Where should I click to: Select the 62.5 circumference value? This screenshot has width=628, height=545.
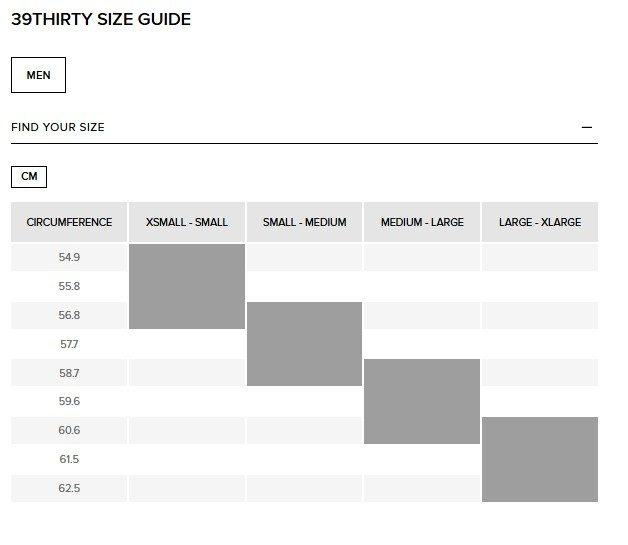(x=69, y=489)
